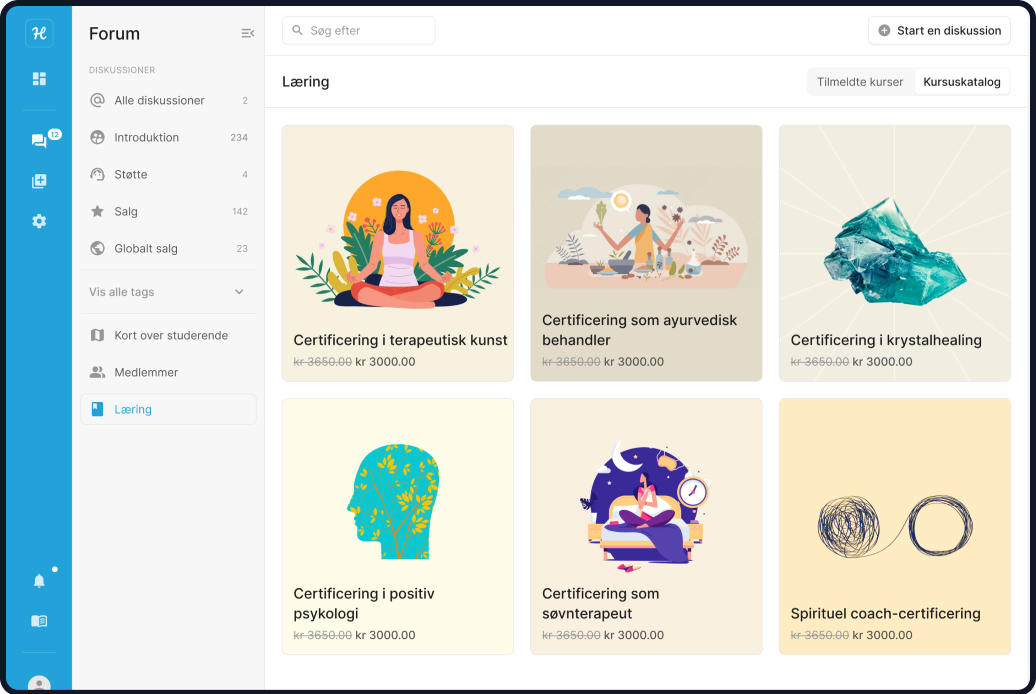Expand the Vis alle tags chevron
The image size is (1036, 694).
point(239,292)
